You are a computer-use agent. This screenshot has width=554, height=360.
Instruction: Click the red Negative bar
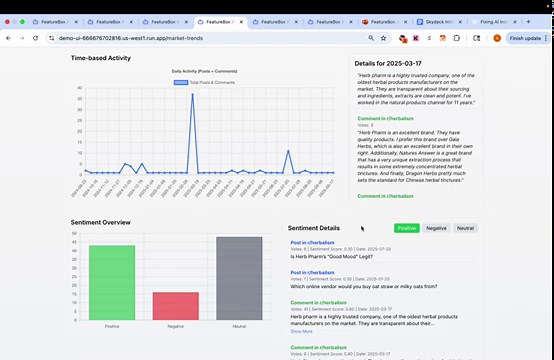tap(176, 306)
